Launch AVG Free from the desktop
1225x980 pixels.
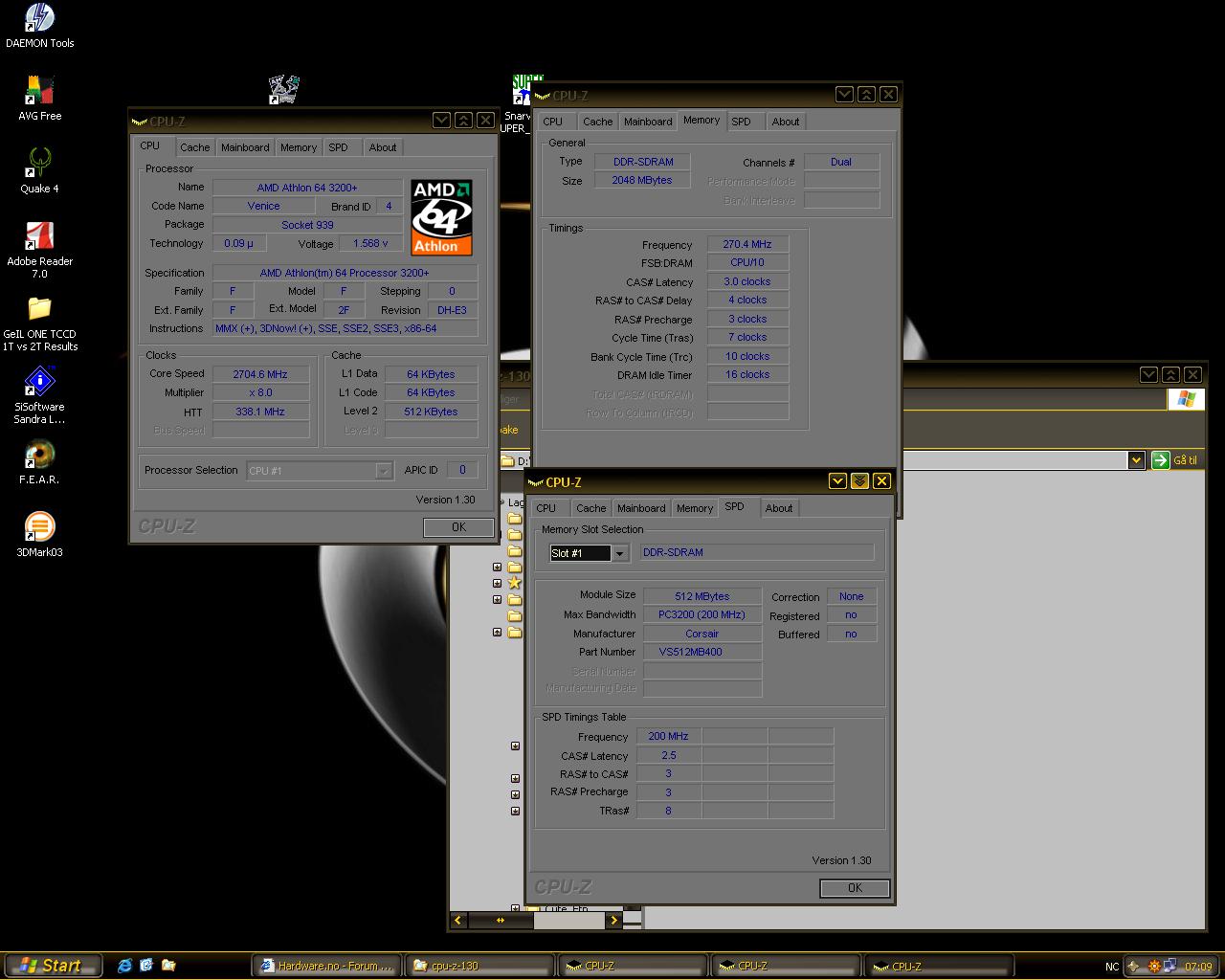pyautogui.click(x=39, y=98)
